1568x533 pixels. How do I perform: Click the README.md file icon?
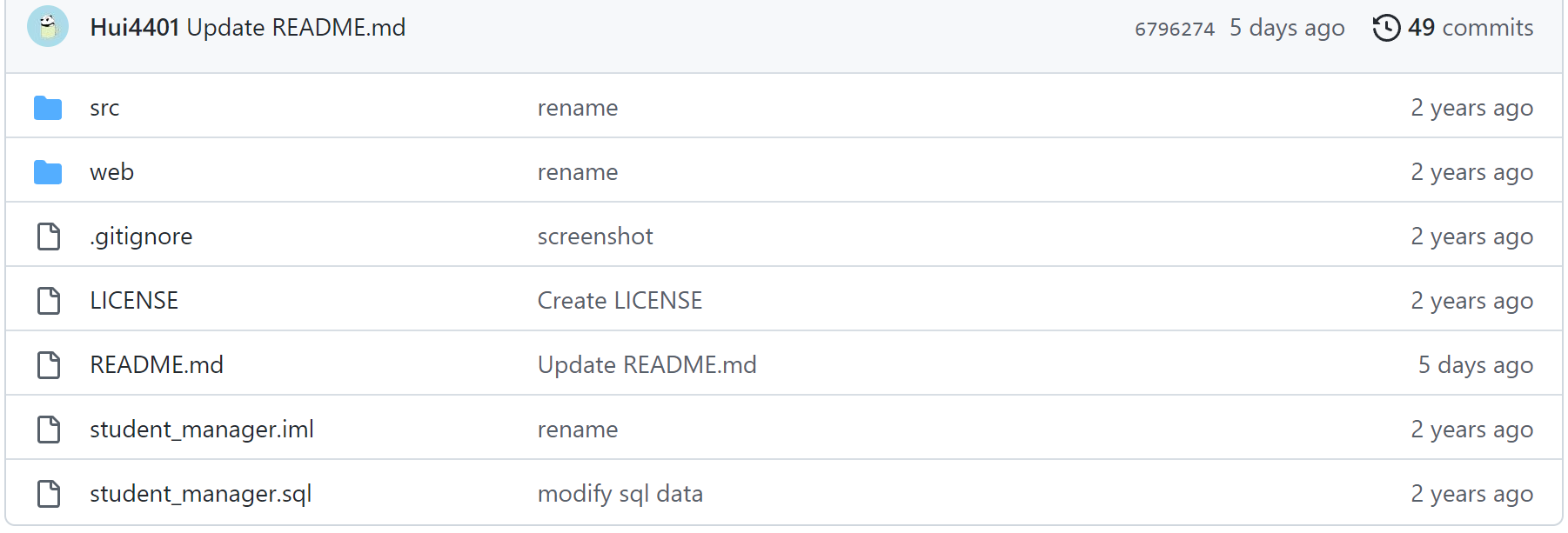[x=49, y=365]
